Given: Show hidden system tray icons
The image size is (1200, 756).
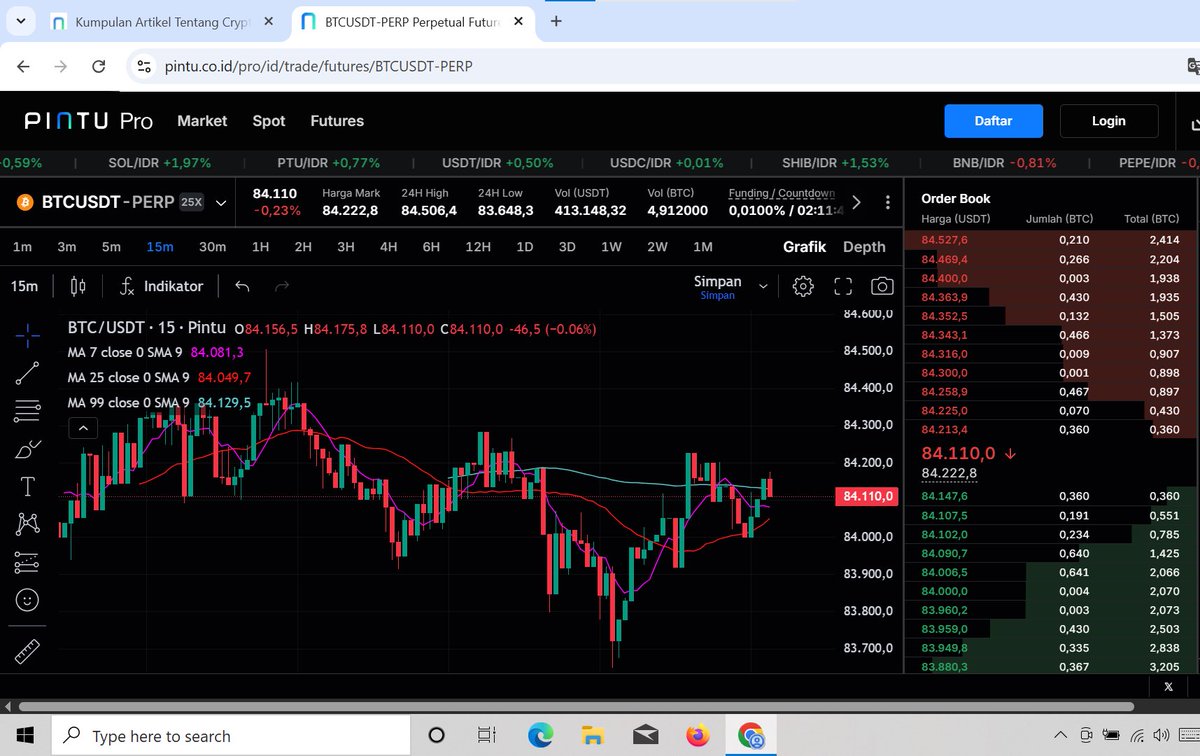Looking at the screenshot, I should coord(1059,736).
